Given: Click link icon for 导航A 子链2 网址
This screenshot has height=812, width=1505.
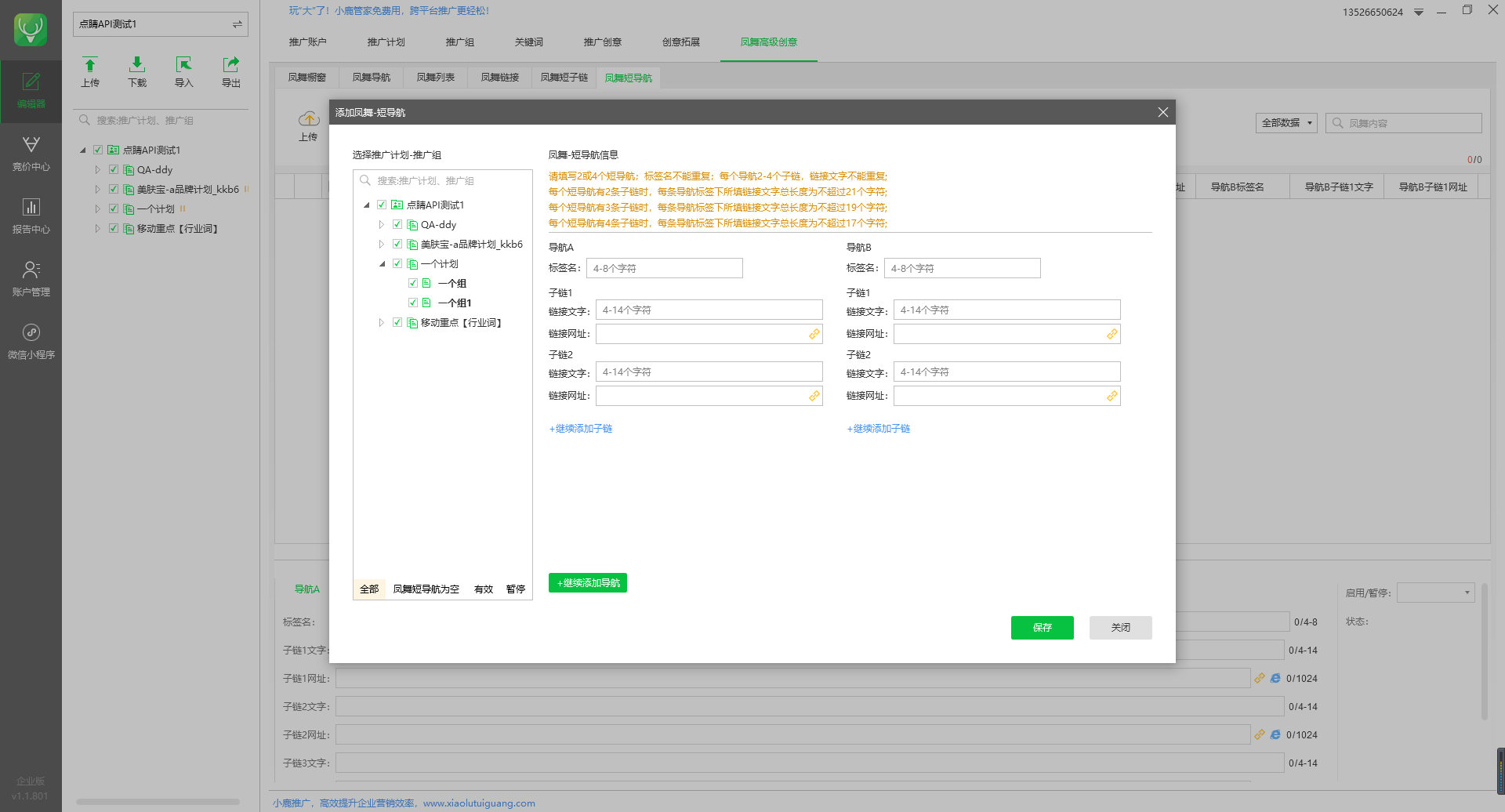Looking at the screenshot, I should coord(814,396).
